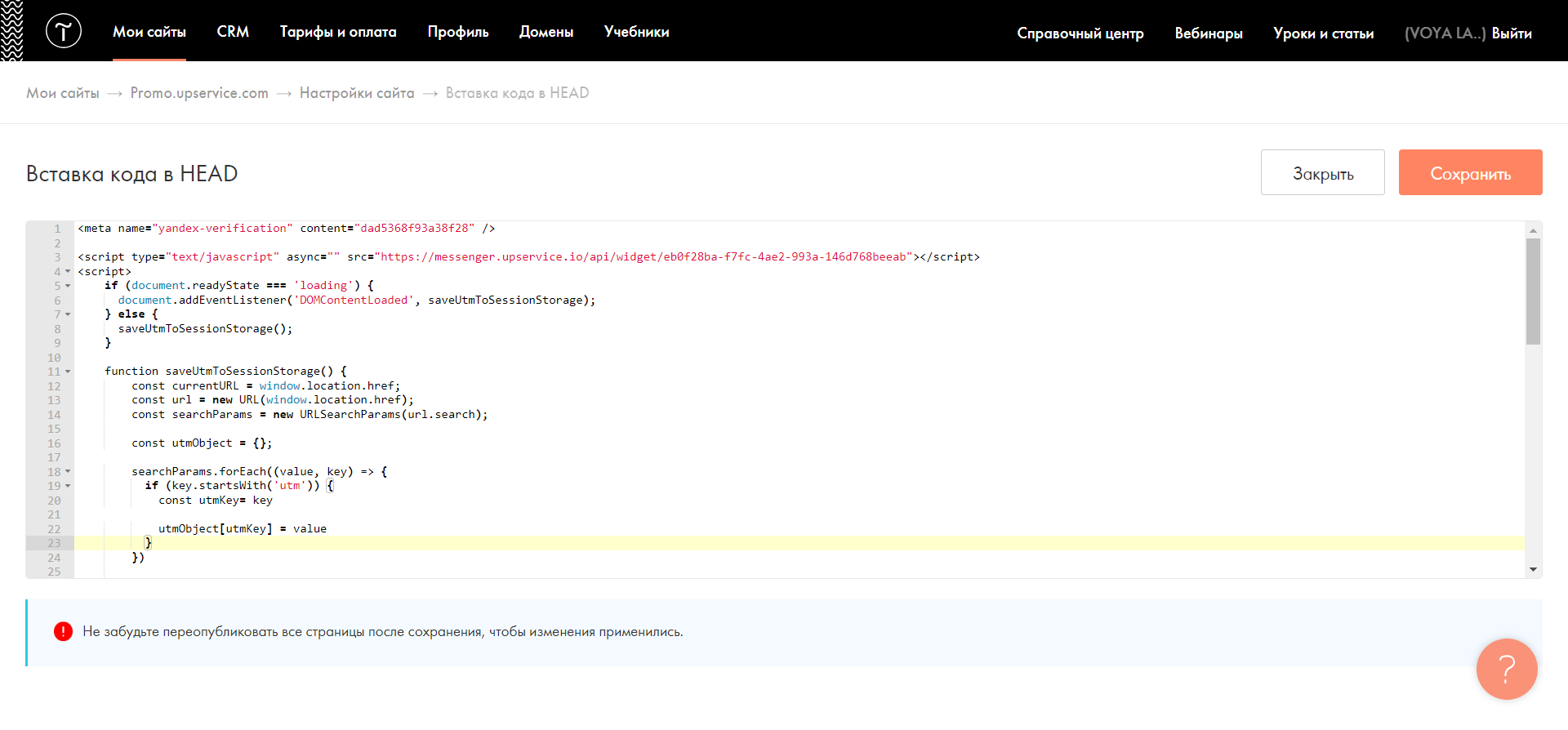Click the Настройки сайта breadcrumb
Viewport: 1568px width, 730px height.
coord(357,93)
